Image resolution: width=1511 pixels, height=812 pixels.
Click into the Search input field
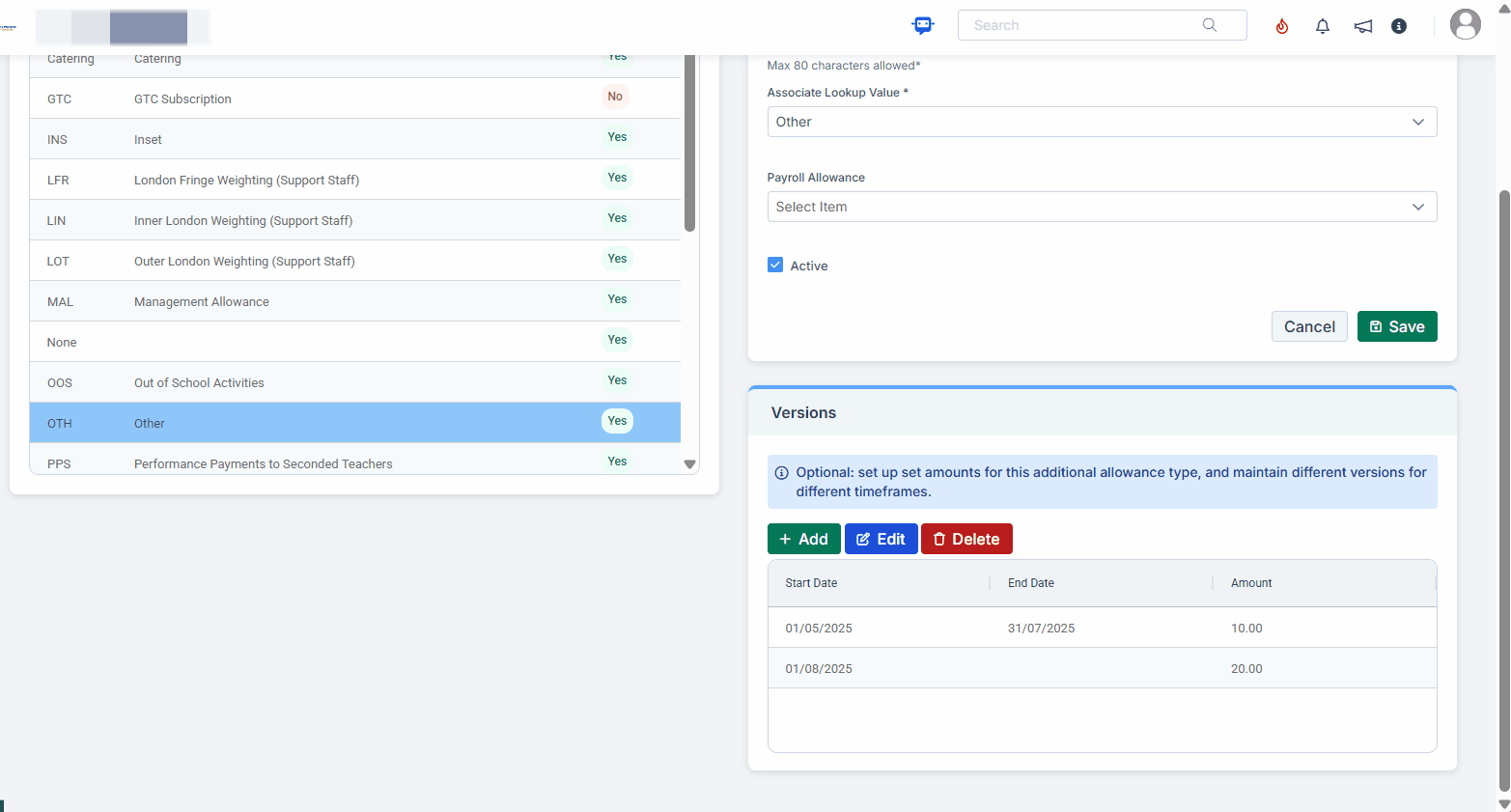[x=1081, y=25]
